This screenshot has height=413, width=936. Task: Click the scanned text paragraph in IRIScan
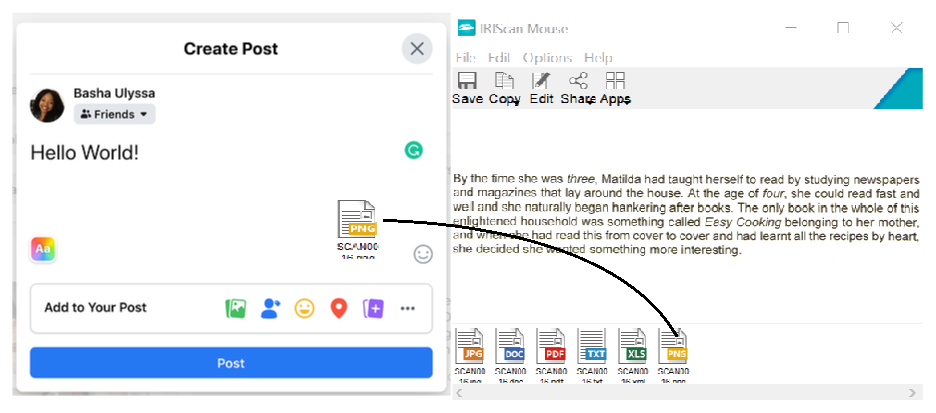click(x=686, y=214)
